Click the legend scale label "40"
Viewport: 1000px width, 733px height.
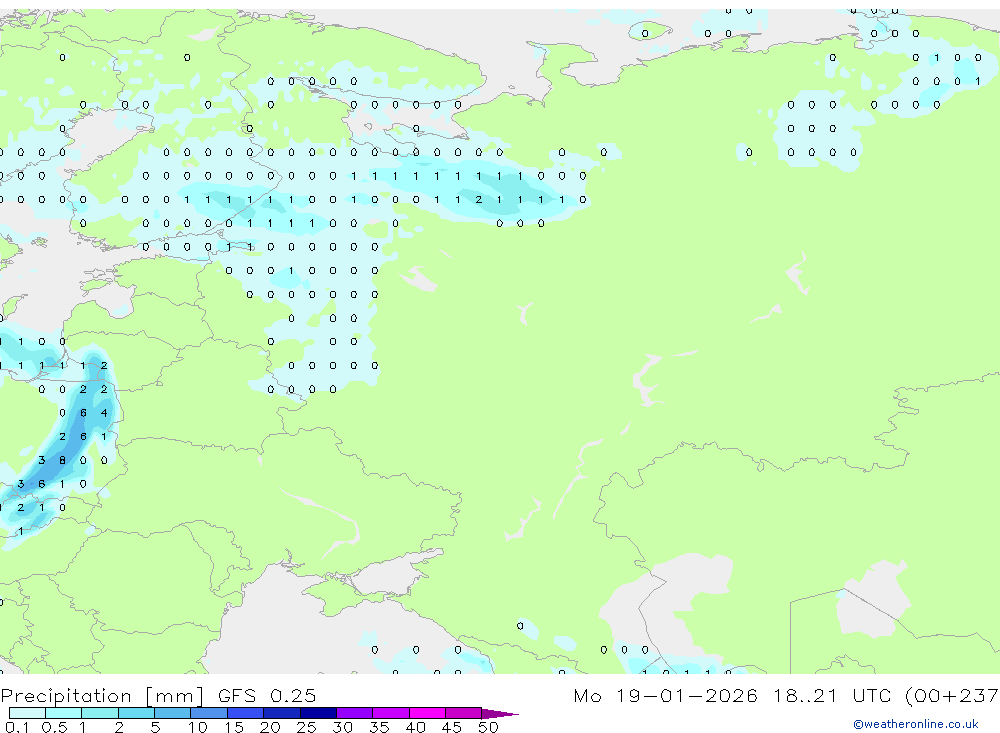416,727
